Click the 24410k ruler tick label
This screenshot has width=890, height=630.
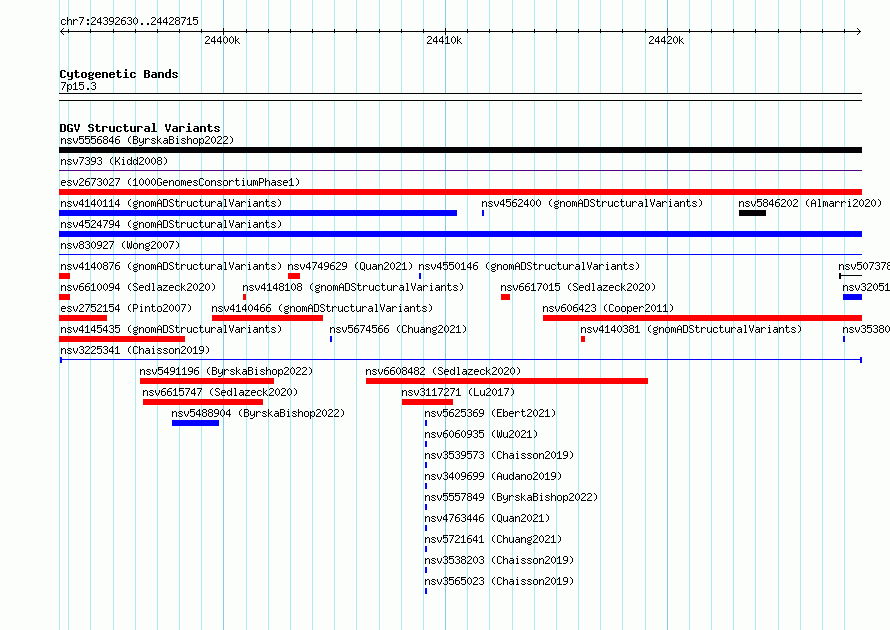(x=444, y=40)
